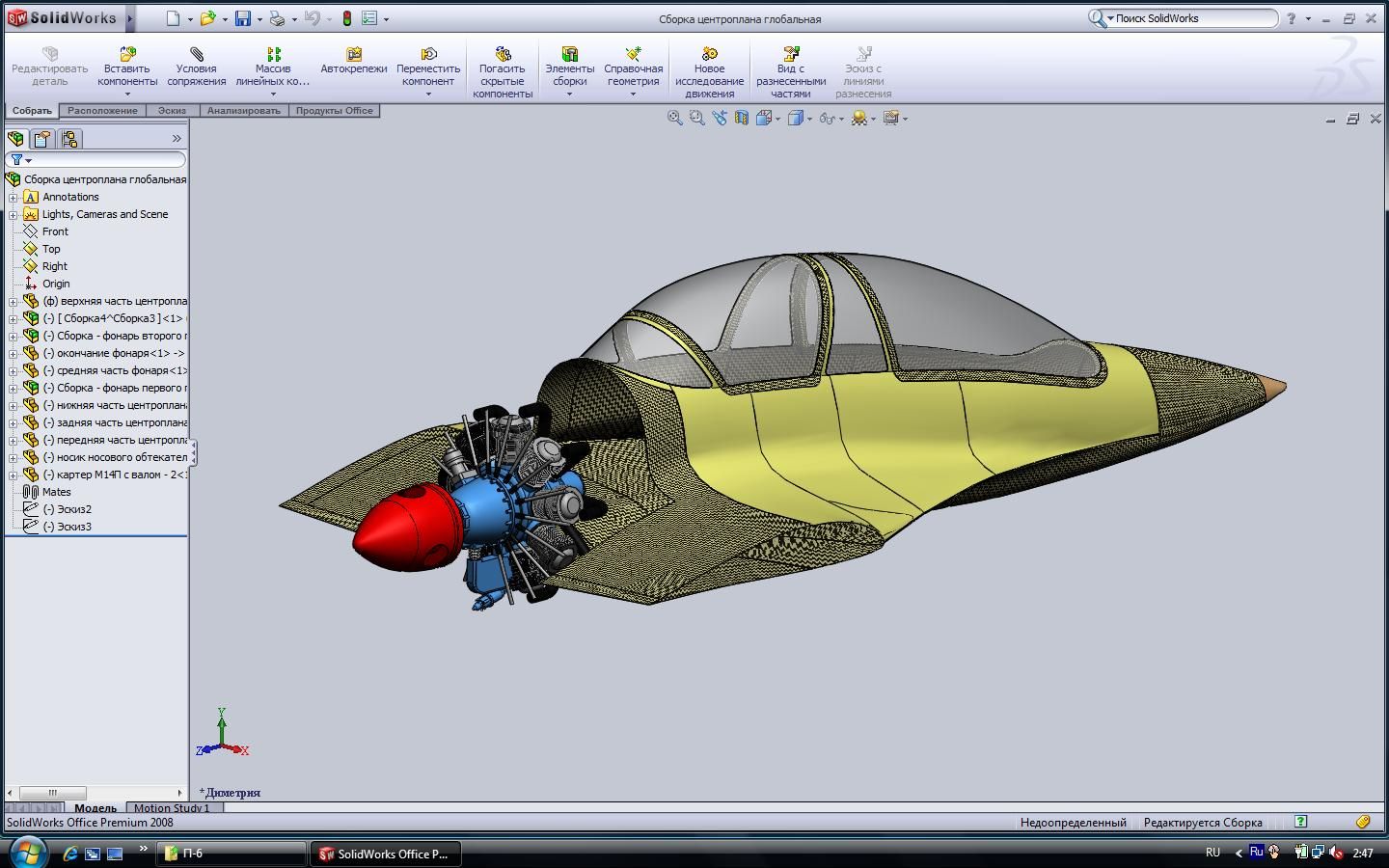Click the Поиск SolidWorks search field
This screenshot has height=868, width=1389.
pos(1194,18)
